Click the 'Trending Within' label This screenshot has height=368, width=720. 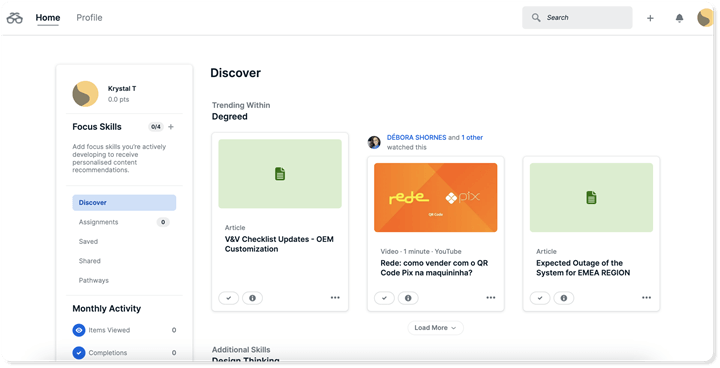coord(241,105)
